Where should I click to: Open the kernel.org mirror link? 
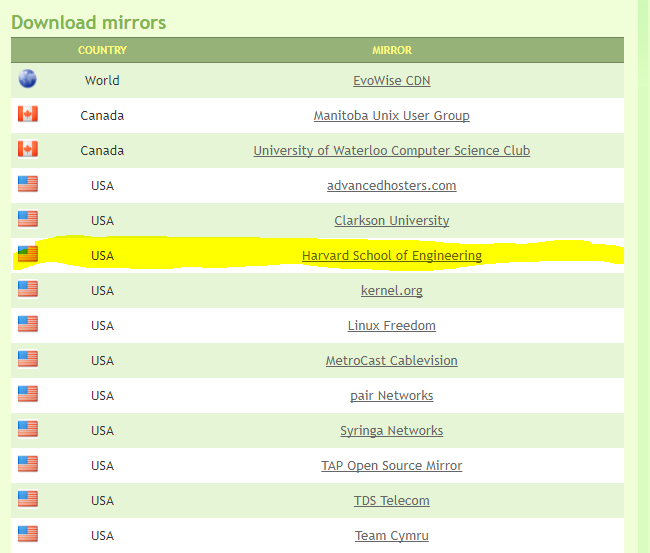[x=391, y=291]
